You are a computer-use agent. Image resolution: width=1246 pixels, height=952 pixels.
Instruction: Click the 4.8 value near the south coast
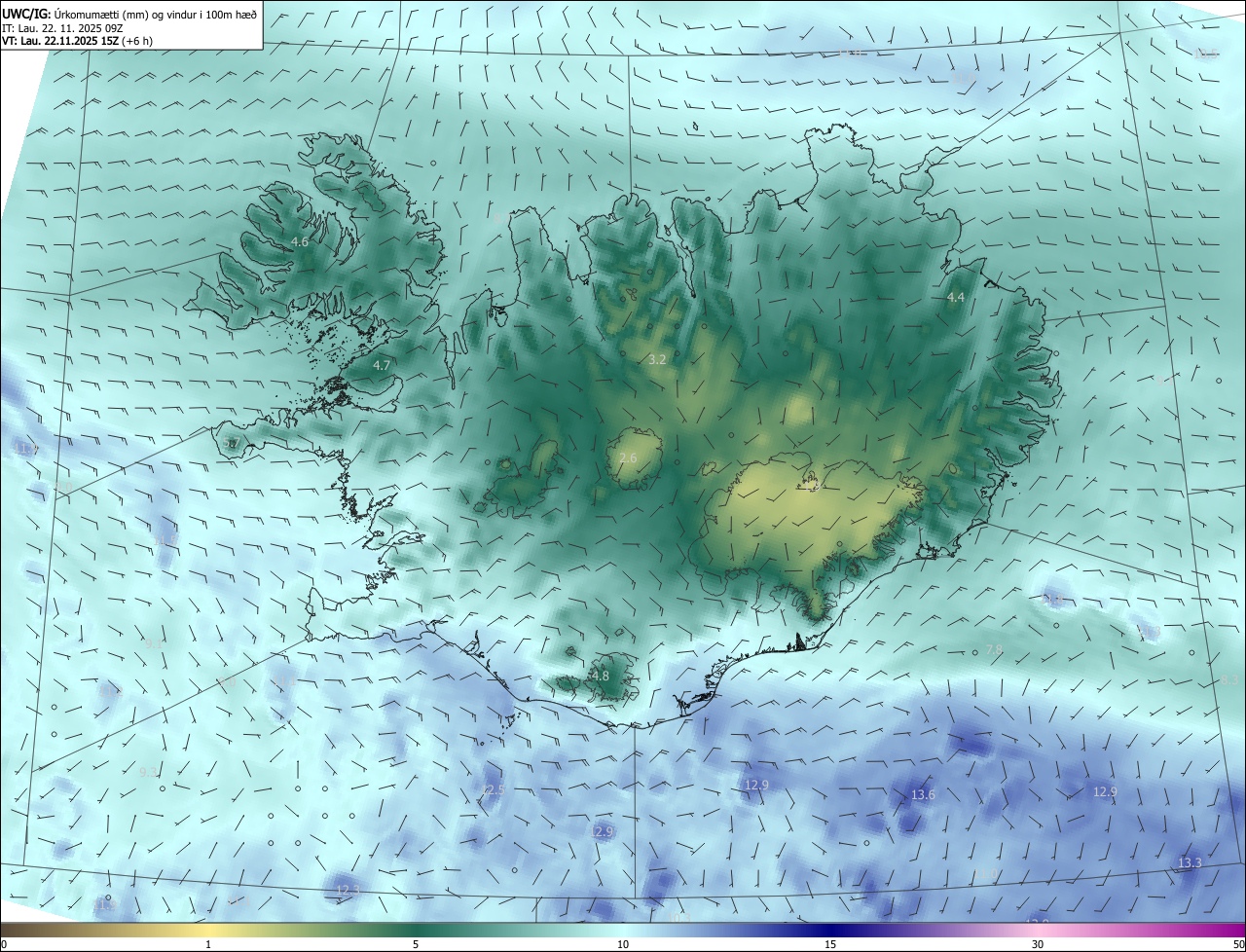pos(601,676)
